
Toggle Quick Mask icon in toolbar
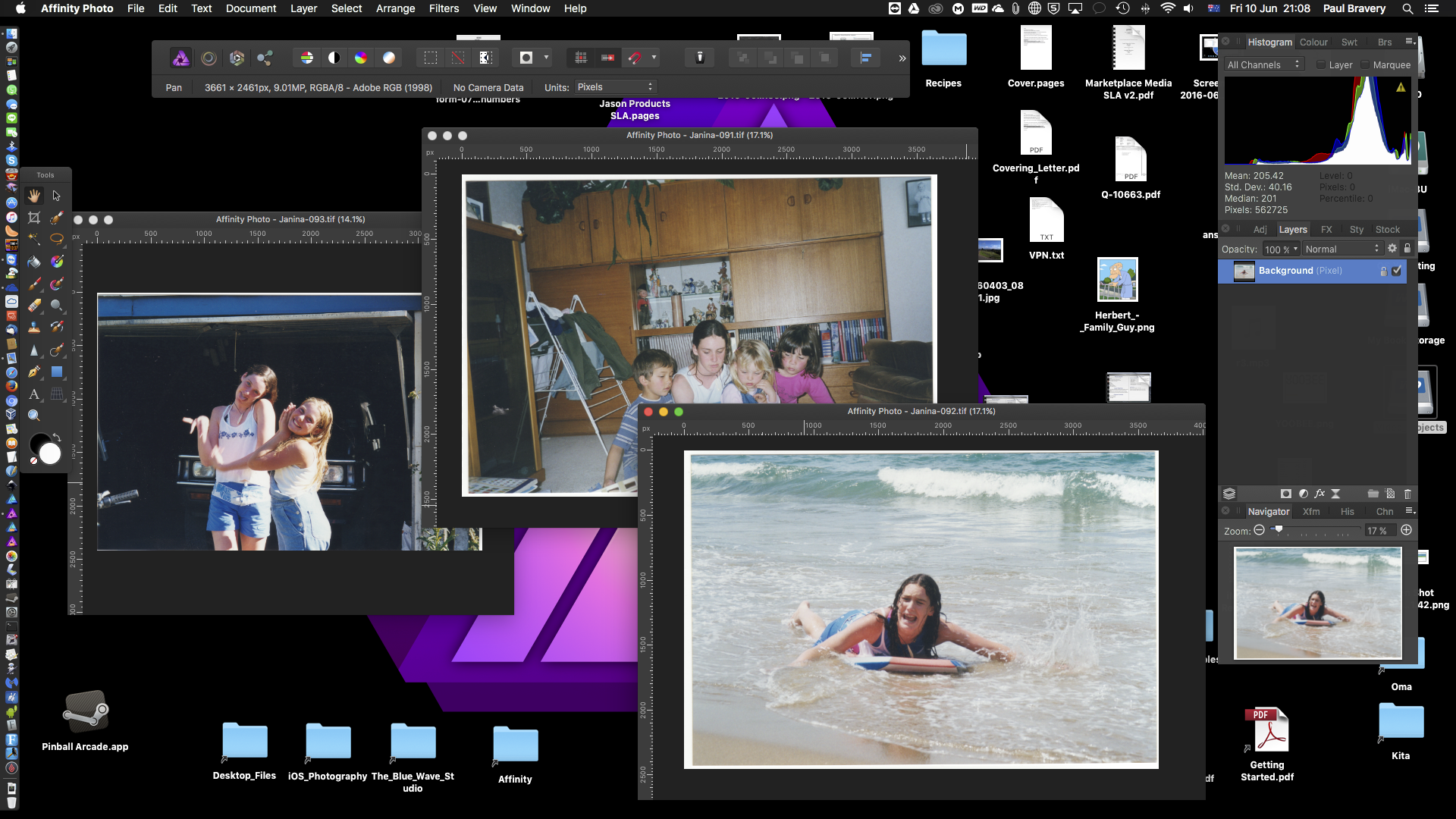tap(526, 58)
